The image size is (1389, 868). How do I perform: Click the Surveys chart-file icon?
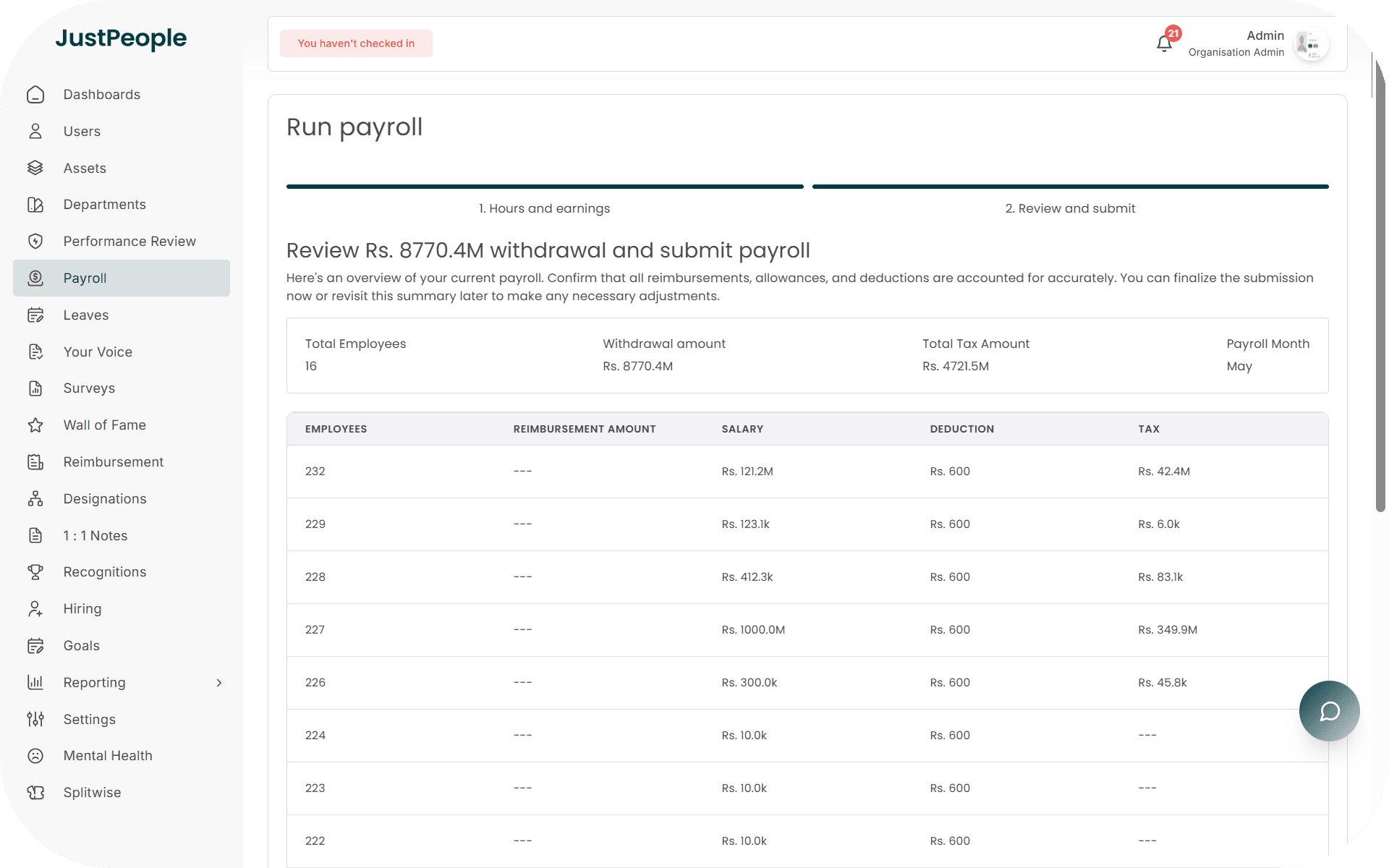[x=35, y=388]
